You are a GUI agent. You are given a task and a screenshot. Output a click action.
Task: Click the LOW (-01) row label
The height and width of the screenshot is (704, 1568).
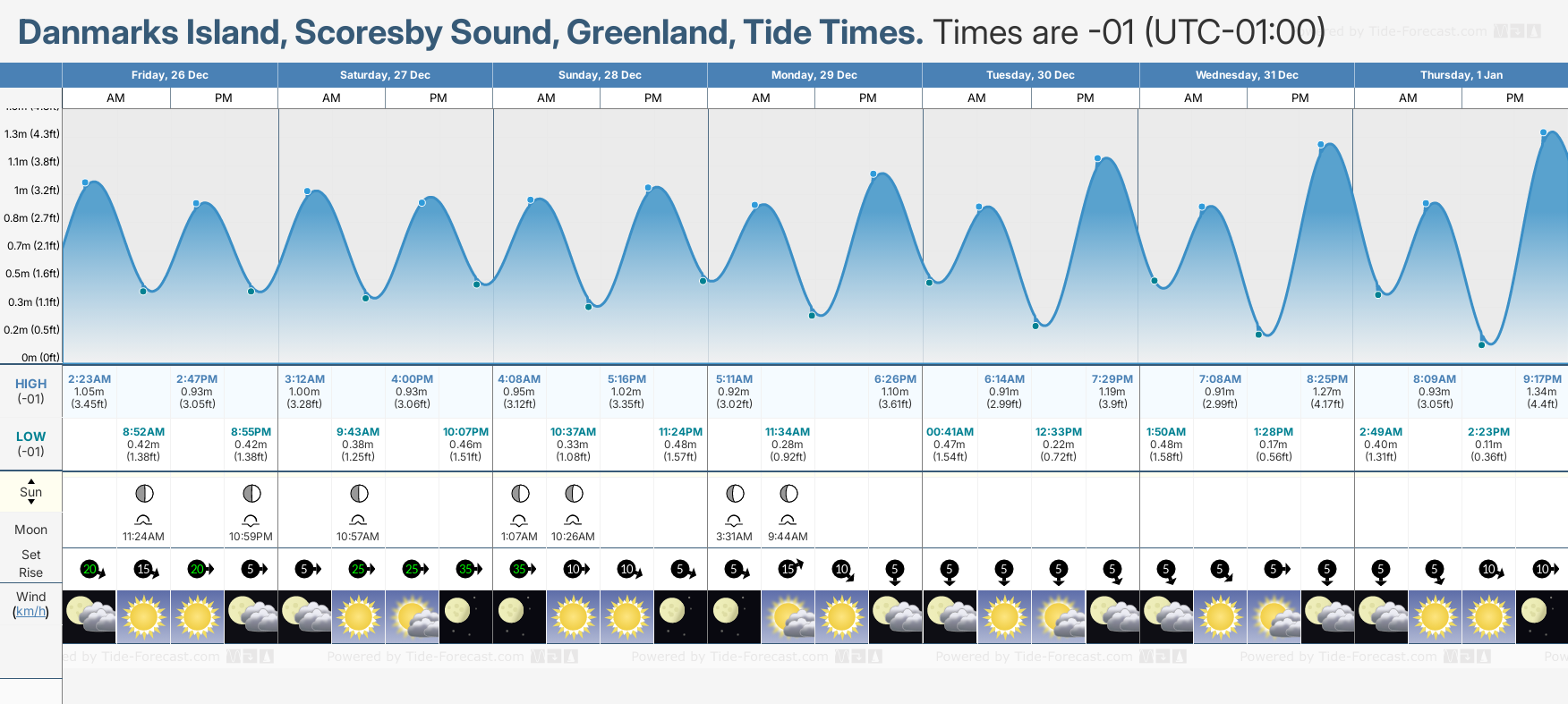point(30,444)
